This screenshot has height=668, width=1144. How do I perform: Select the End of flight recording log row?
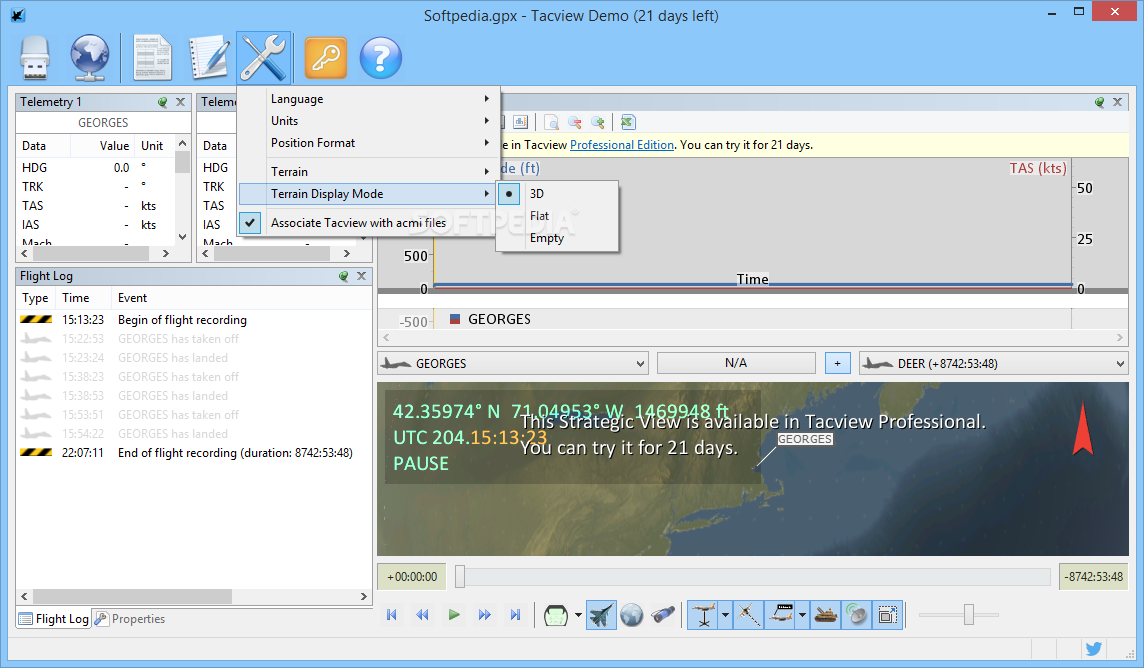(x=194, y=452)
